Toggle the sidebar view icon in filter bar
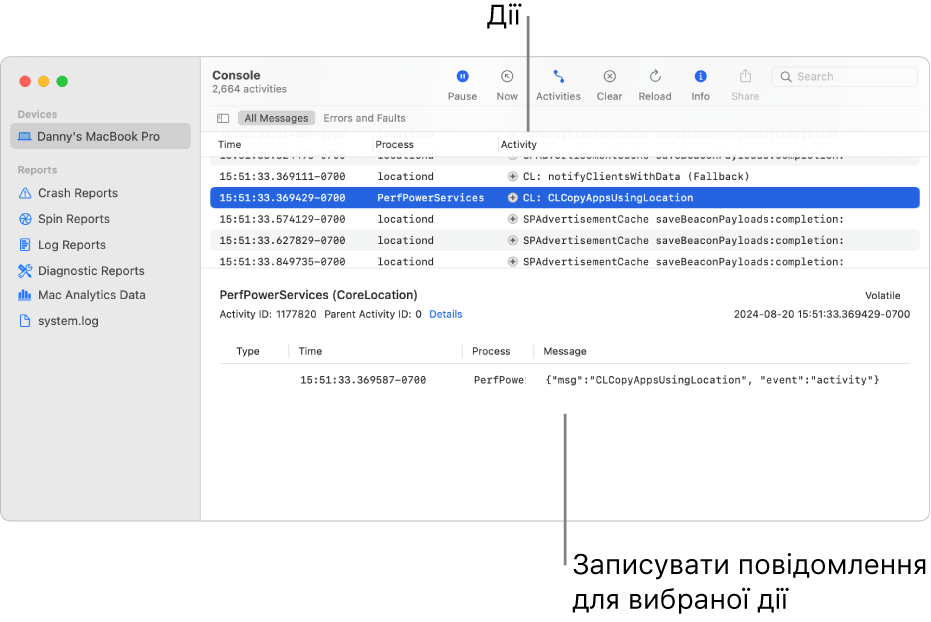 (223, 118)
